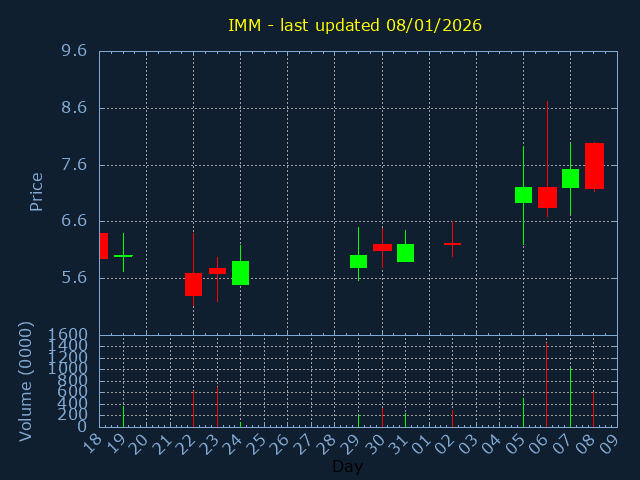Select the green candlestick on day 07

click(x=570, y=178)
